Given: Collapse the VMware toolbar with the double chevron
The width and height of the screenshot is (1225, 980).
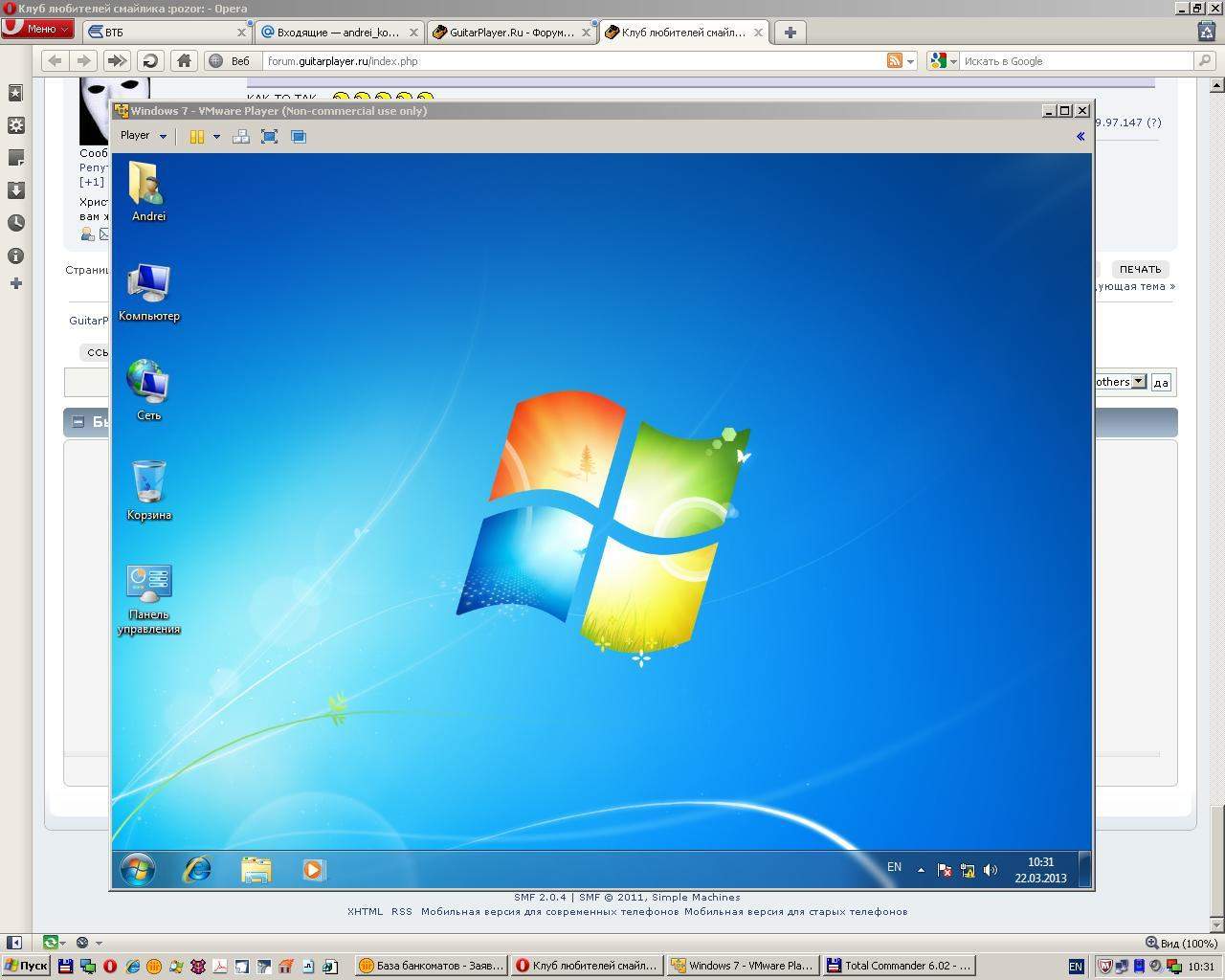Looking at the screenshot, I should tap(1080, 136).
